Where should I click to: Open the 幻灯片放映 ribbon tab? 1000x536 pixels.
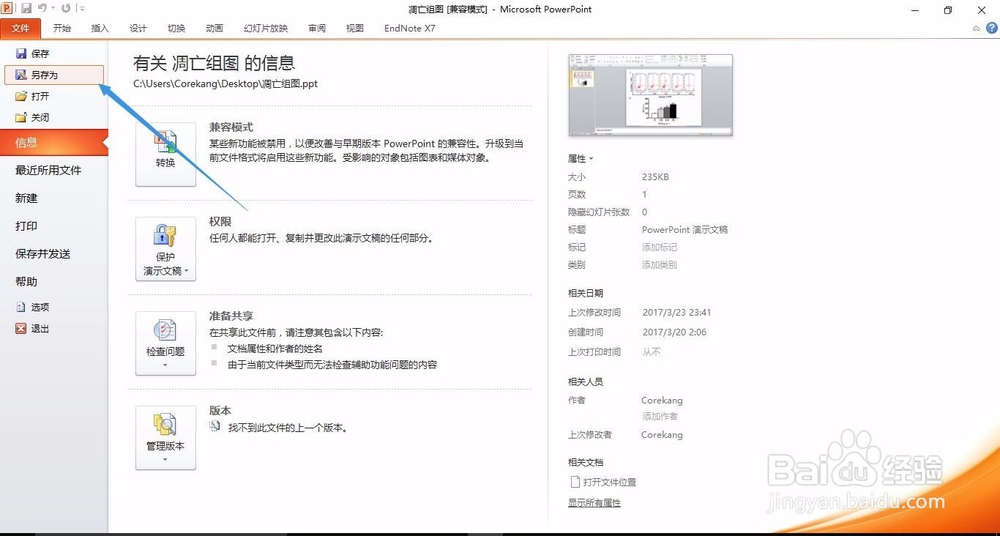[266, 28]
